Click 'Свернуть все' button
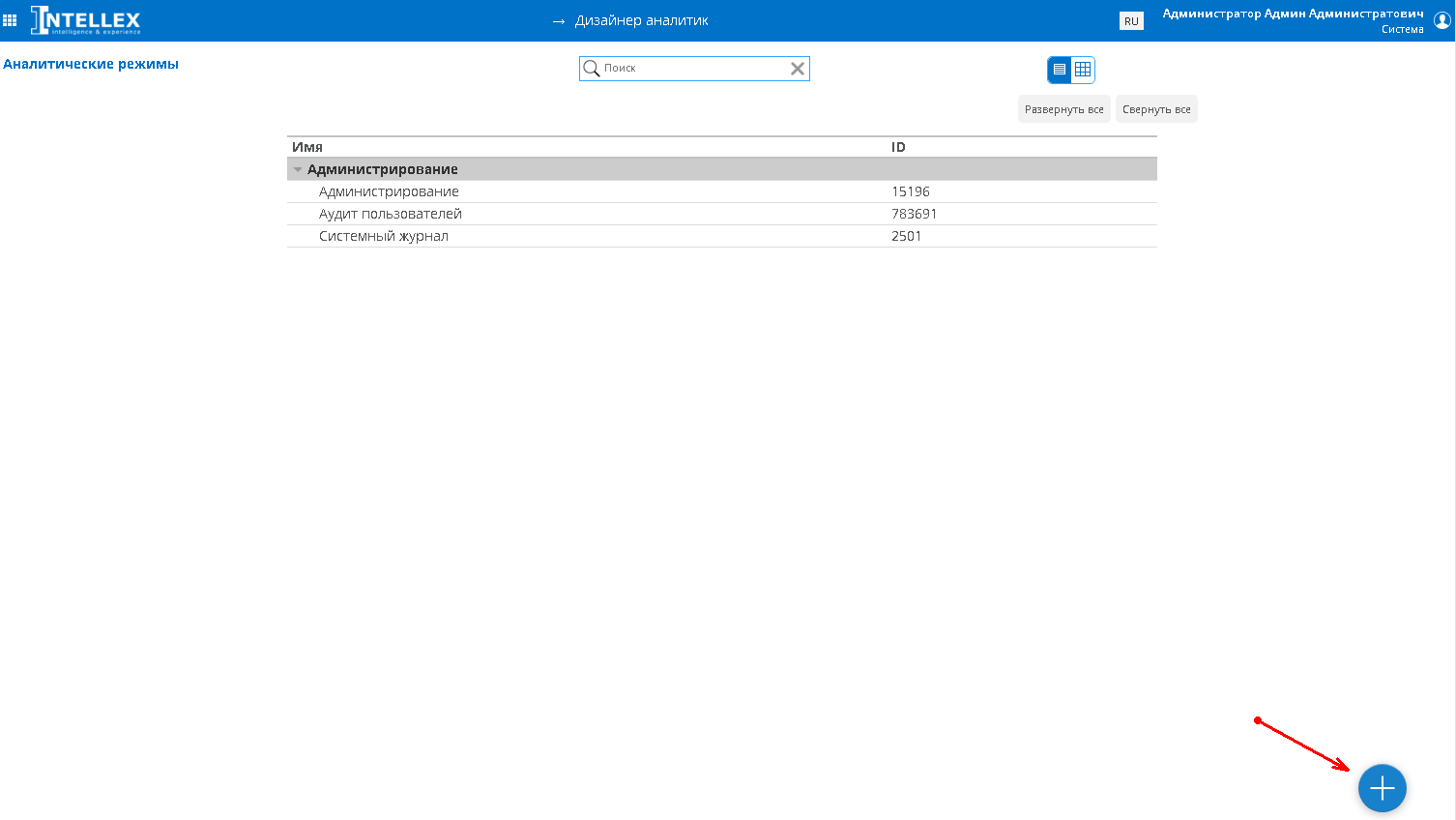 tap(1156, 109)
